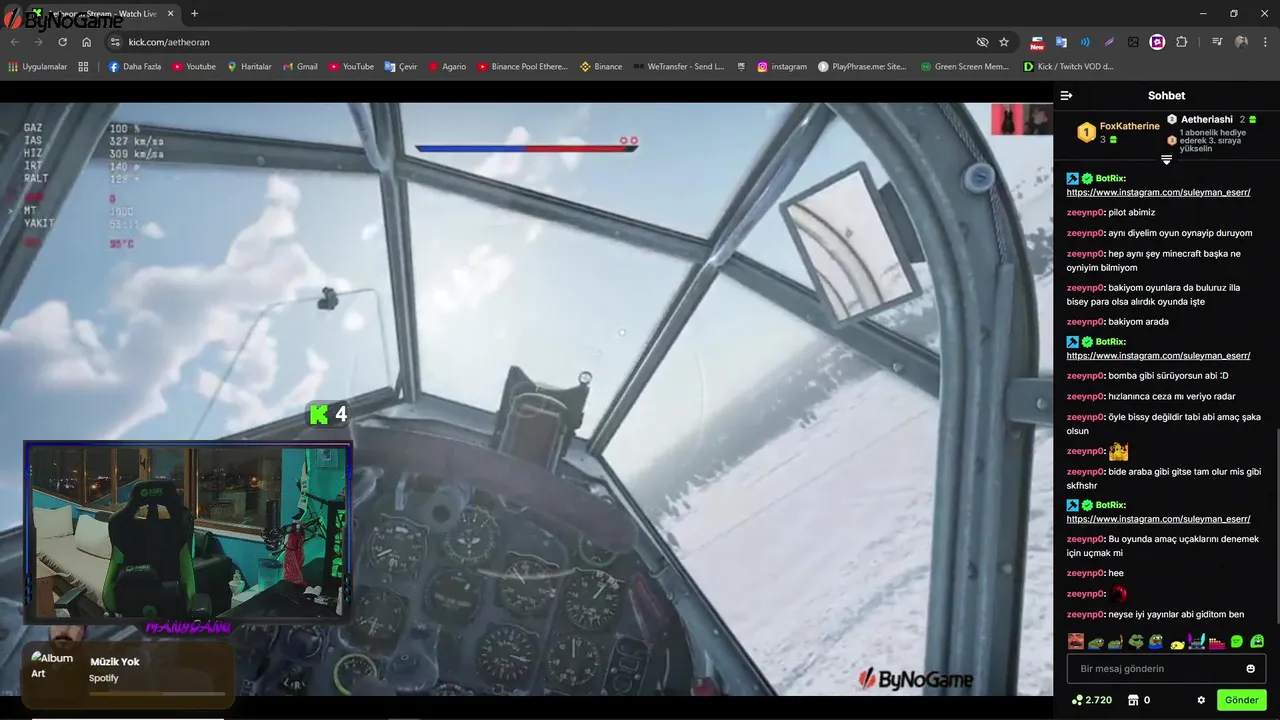Open the Extensions puzzle piece menu
1280x720 pixels.
1181,42
